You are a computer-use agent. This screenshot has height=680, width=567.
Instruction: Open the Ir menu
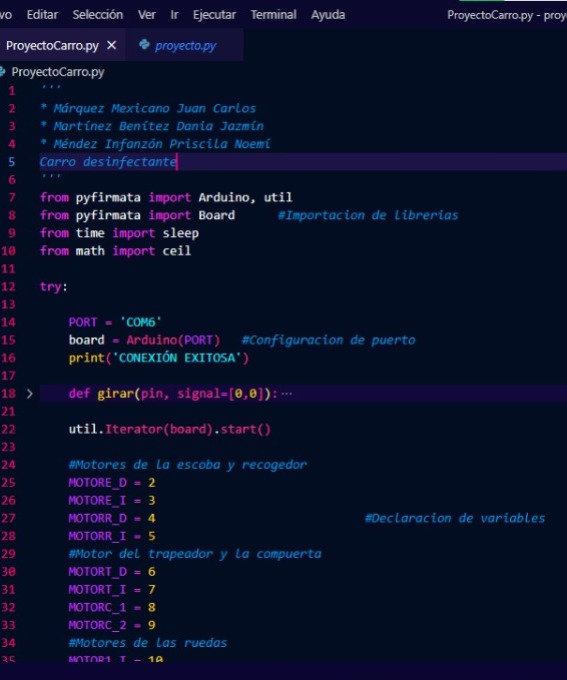click(174, 15)
